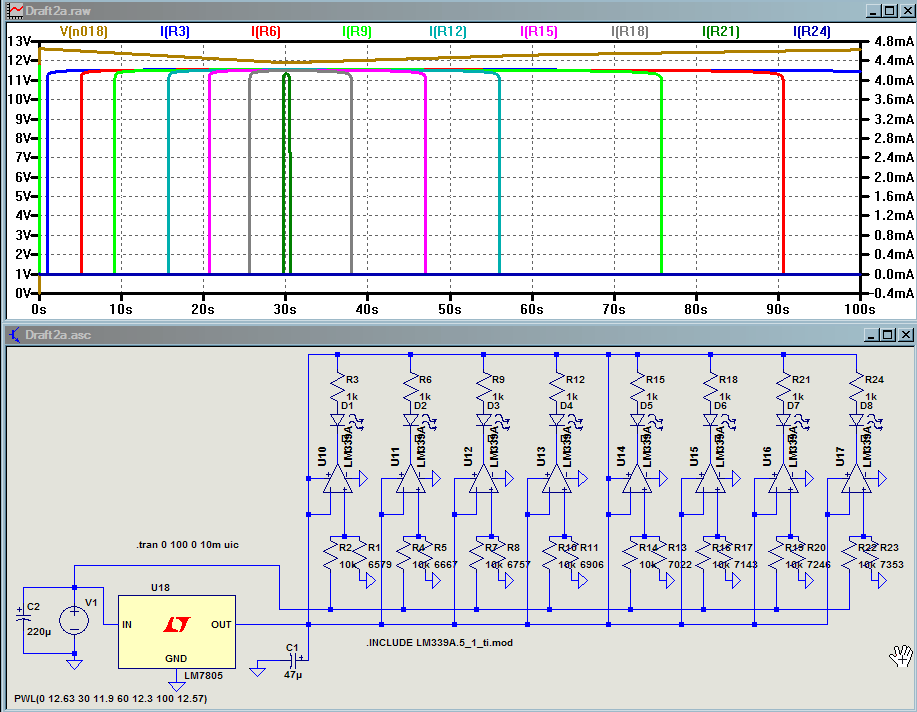Select the I(R6) trace label

point(266,32)
